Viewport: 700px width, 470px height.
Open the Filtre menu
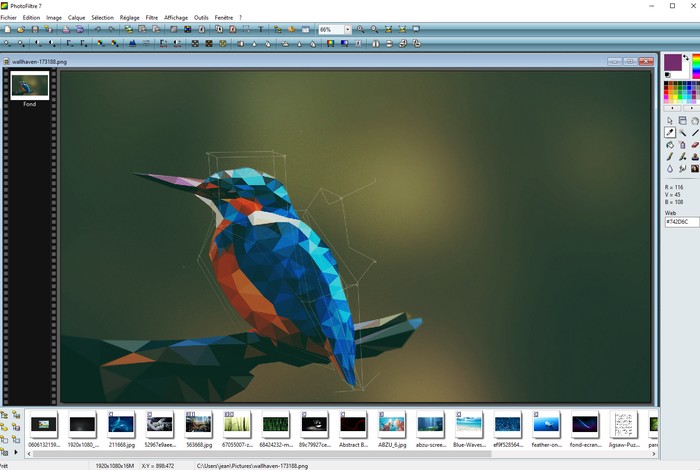pos(151,17)
